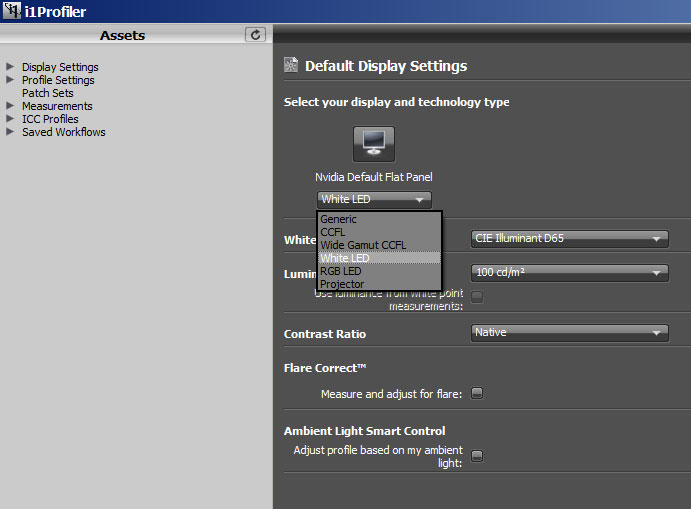
Task: Choose White LED from the technology list
Action: [x=379, y=258]
